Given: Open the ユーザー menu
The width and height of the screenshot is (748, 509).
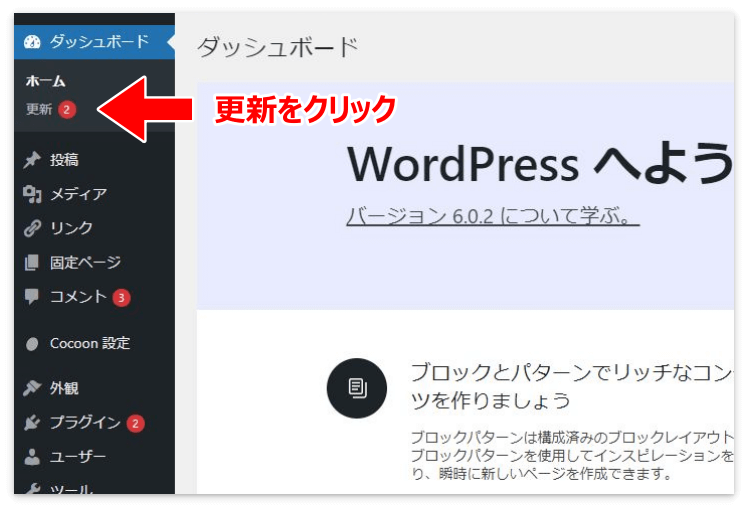Looking at the screenshot, I should coord(94,457).
